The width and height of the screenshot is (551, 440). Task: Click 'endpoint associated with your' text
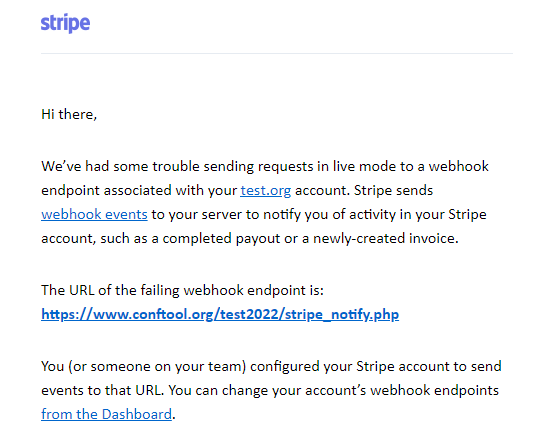click(139, 190)
